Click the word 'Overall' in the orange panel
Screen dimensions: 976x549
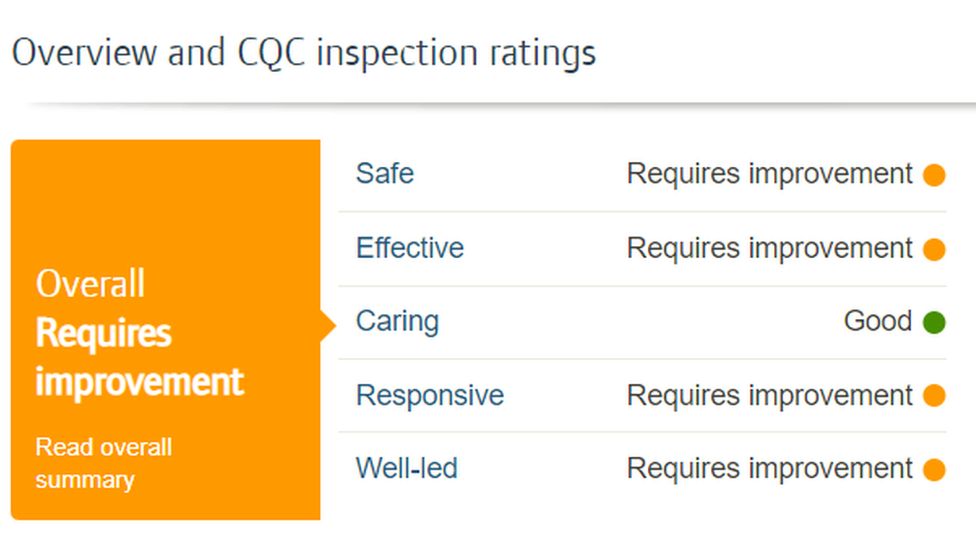[x=90, y=284]
